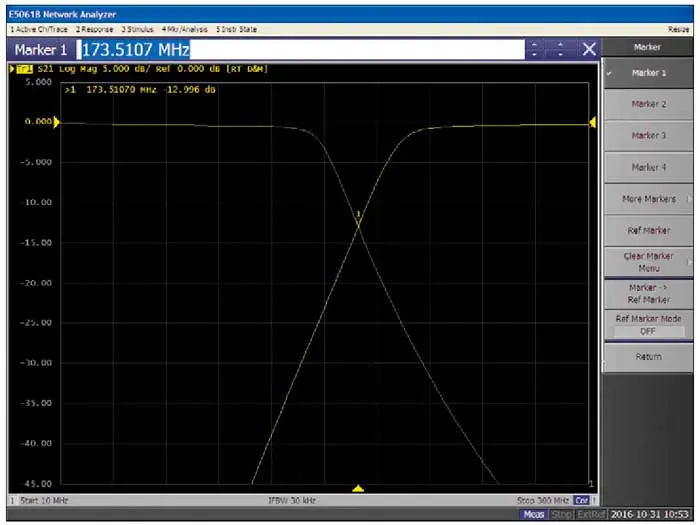Image resolution: width=700 pixels, height=525 pixels.
Task: Expand the More Markers submenu
Action: tap(648, 199)
